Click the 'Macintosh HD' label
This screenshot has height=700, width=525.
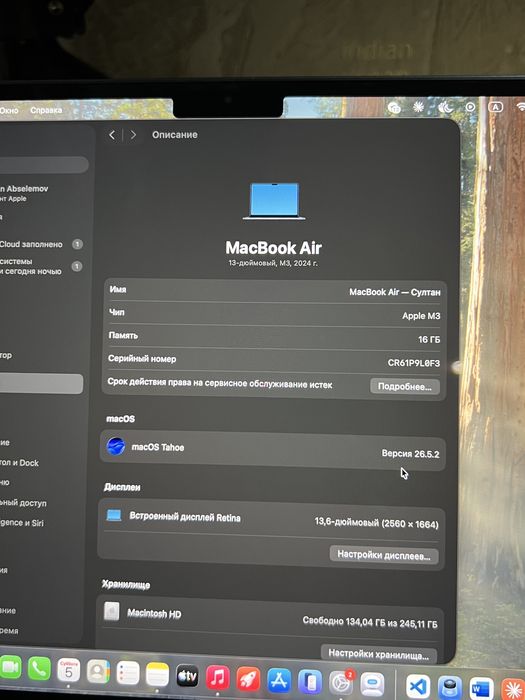[154, 614]
